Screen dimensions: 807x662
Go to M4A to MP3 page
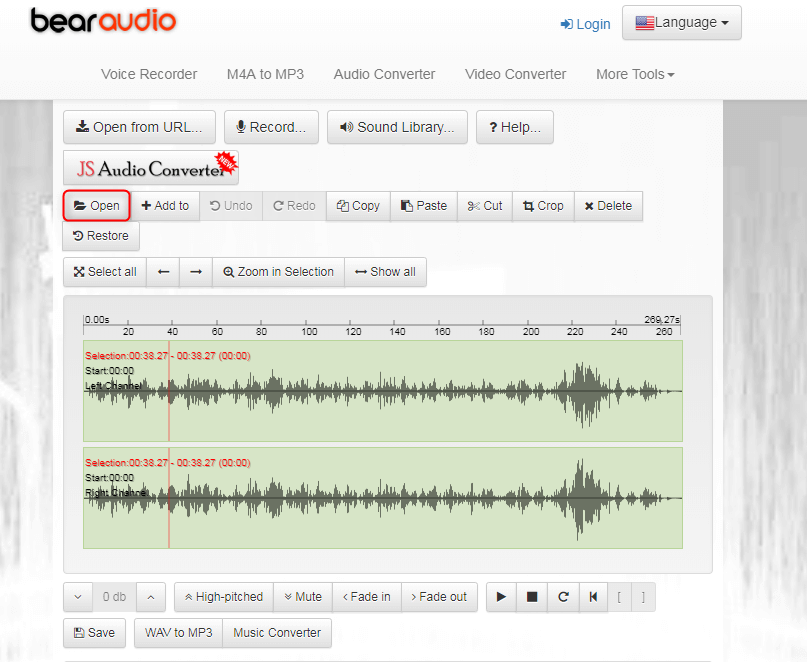coord(265,74)
